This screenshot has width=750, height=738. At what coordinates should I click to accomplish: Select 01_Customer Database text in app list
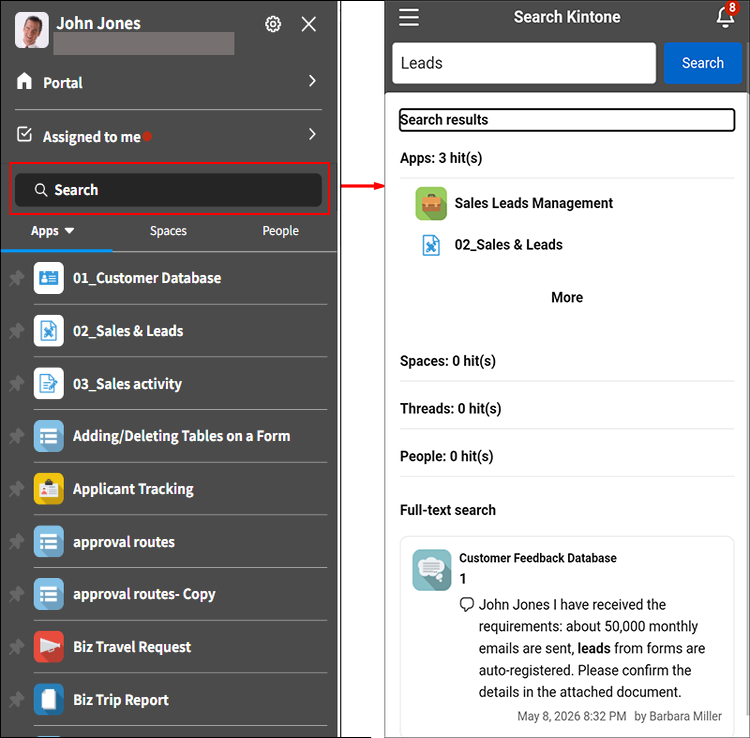(x=147, y=278)
